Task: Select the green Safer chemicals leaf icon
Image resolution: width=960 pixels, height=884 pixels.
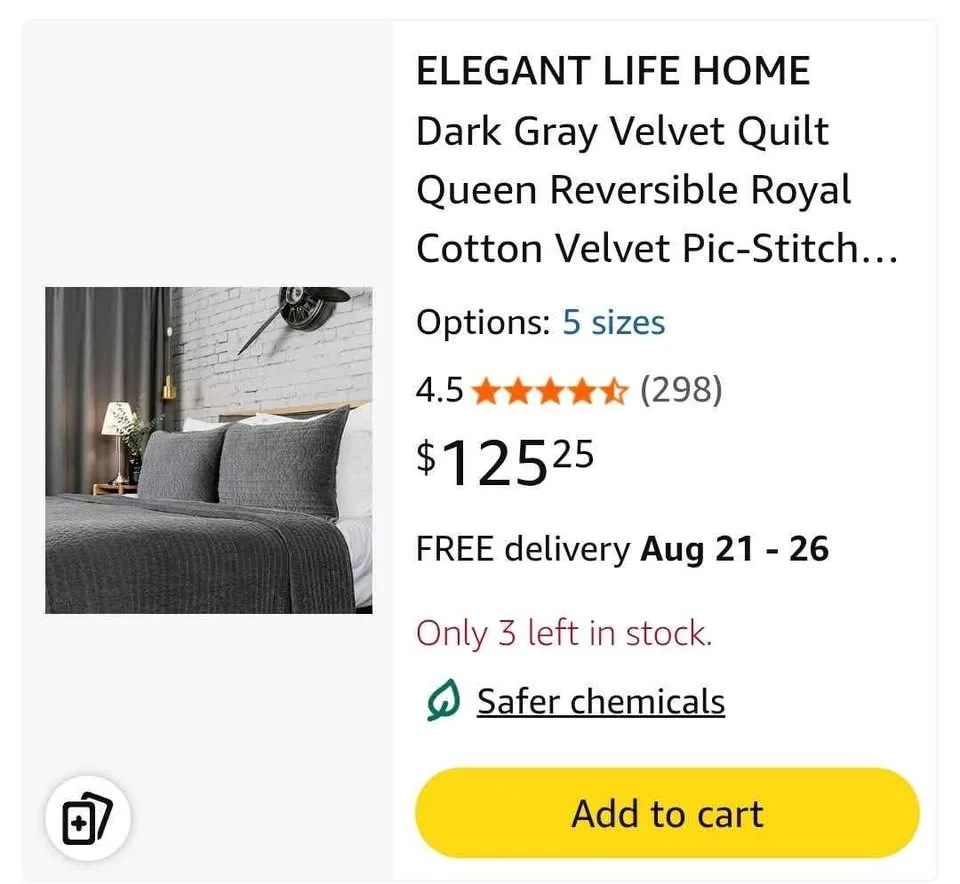Action: 440,701
